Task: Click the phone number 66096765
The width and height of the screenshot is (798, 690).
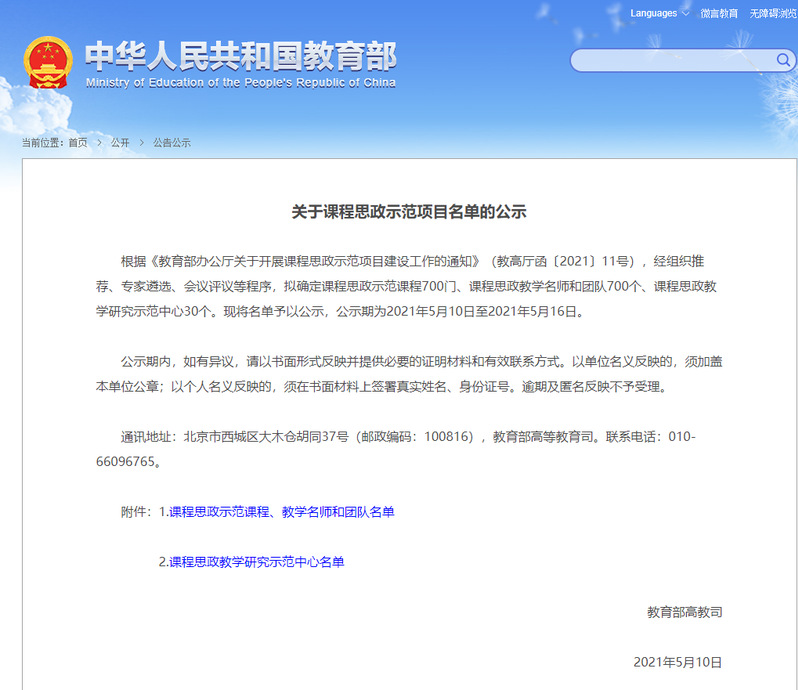Action: (125, 462)
